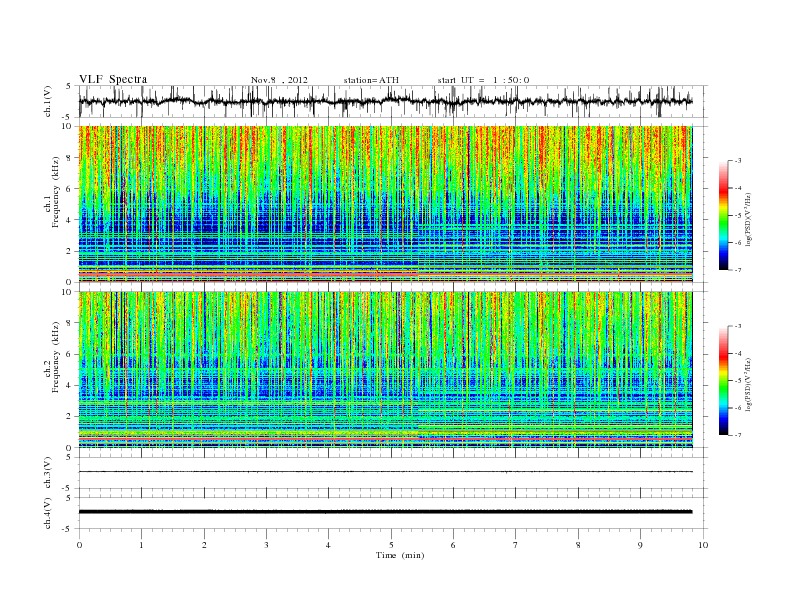Click the "ch.1(V)" waveform axis label
This screenshot has height=612, width=792.
48,101
